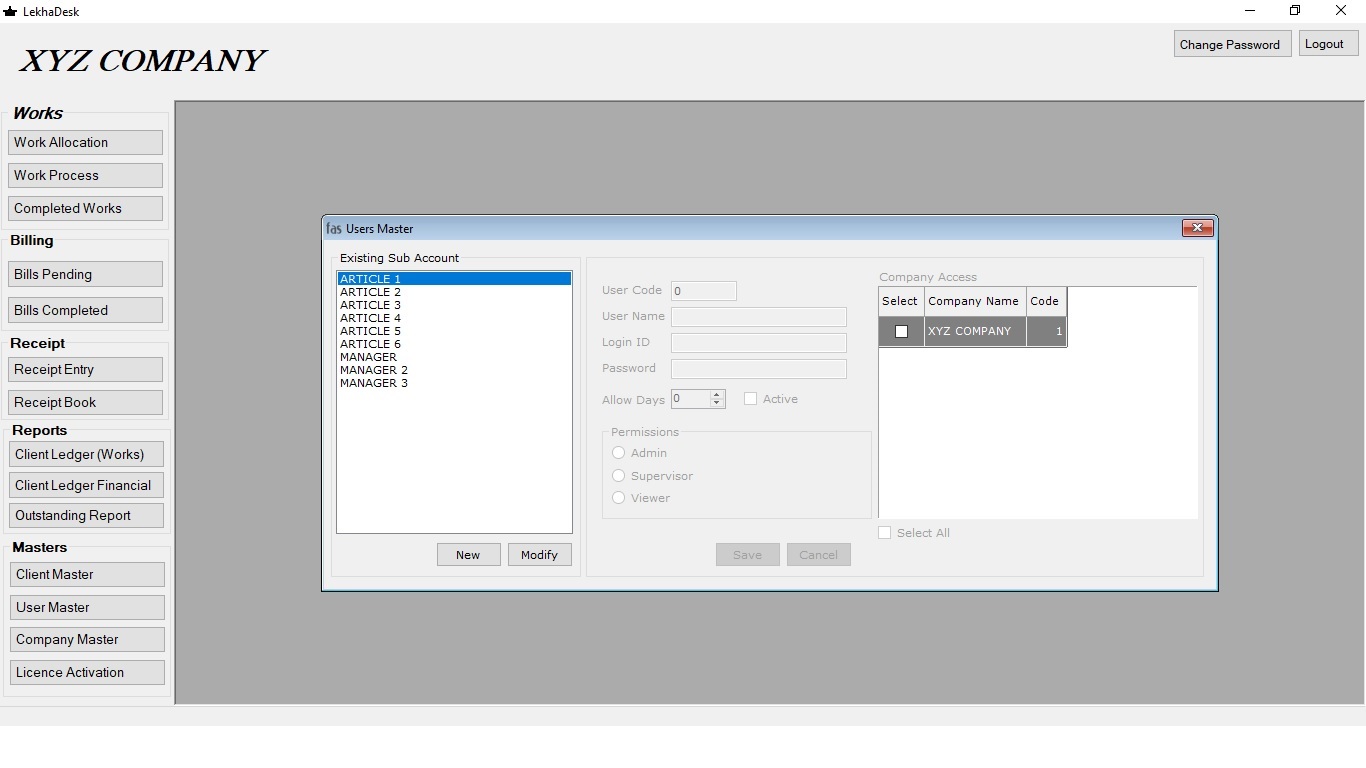Viewport: 1366px width, 768px height.
Task: Log out using the Logout button
Action: 1329,43
